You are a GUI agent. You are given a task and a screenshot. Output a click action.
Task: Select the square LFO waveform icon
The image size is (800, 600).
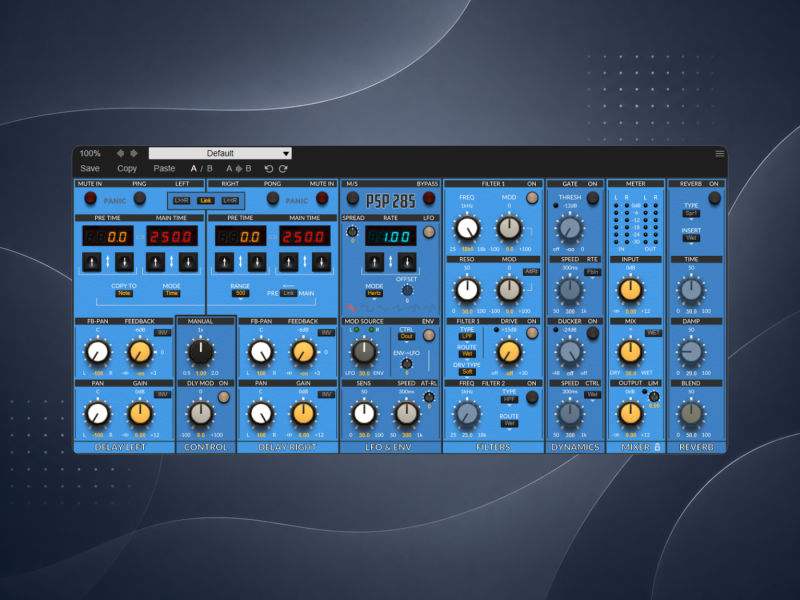[367, 308]
